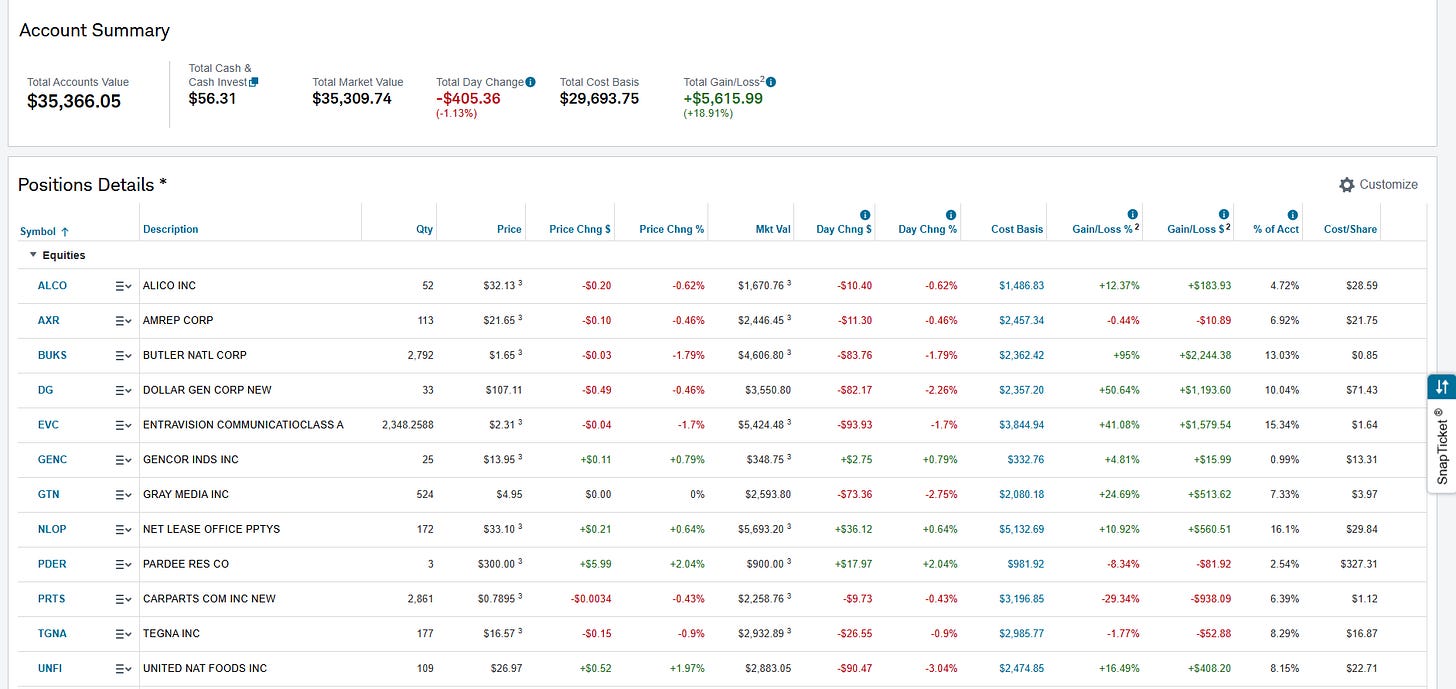Image resolution: width=1456 pixels, height=689 pixels.
Task: Sort by the Symbol column header
Action: pos(45,231)
